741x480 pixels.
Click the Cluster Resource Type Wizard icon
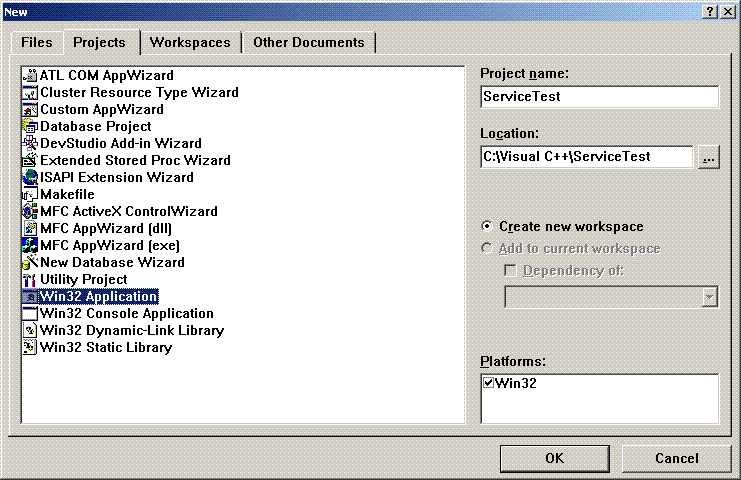point(30,93)
